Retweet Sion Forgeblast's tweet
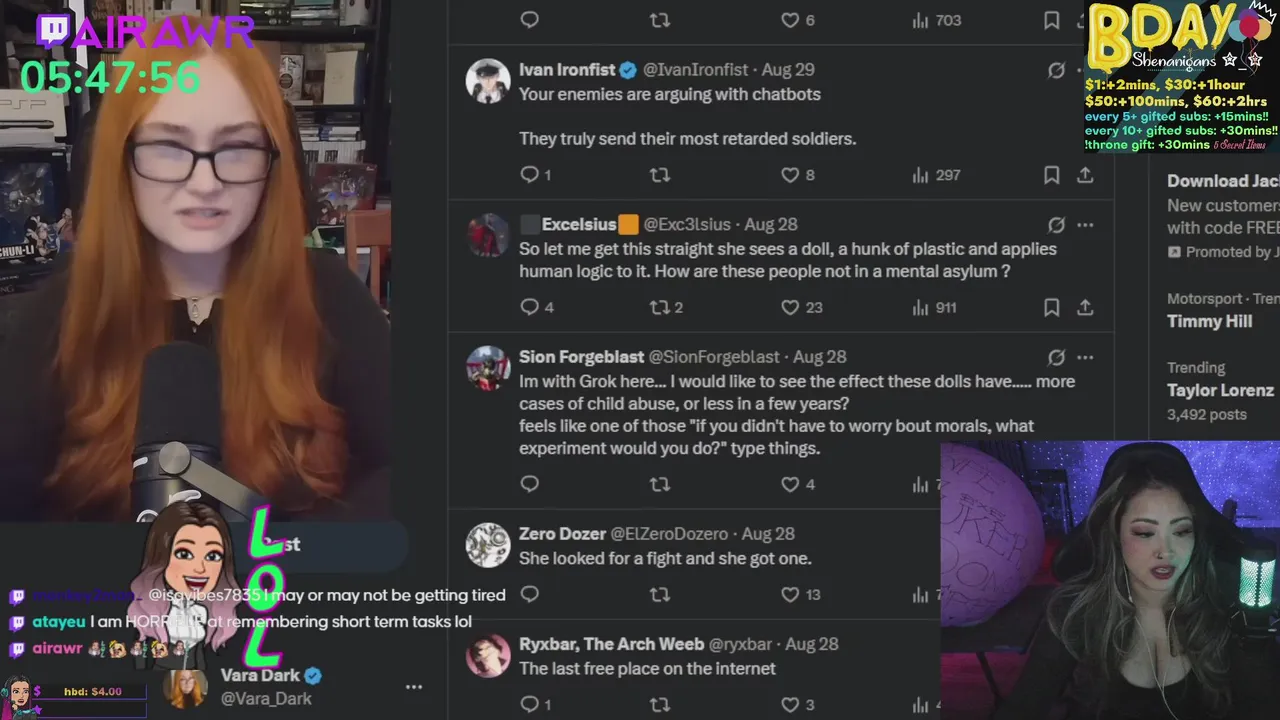The height and width of the screenshot is (720, 1280). click(x=659, y=484)
